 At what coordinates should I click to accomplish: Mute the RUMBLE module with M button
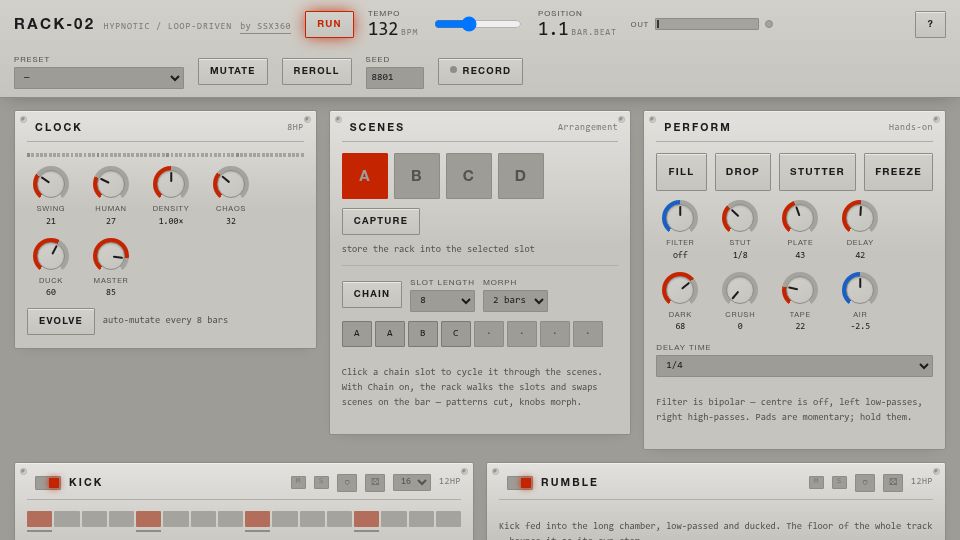pos(816,482)
